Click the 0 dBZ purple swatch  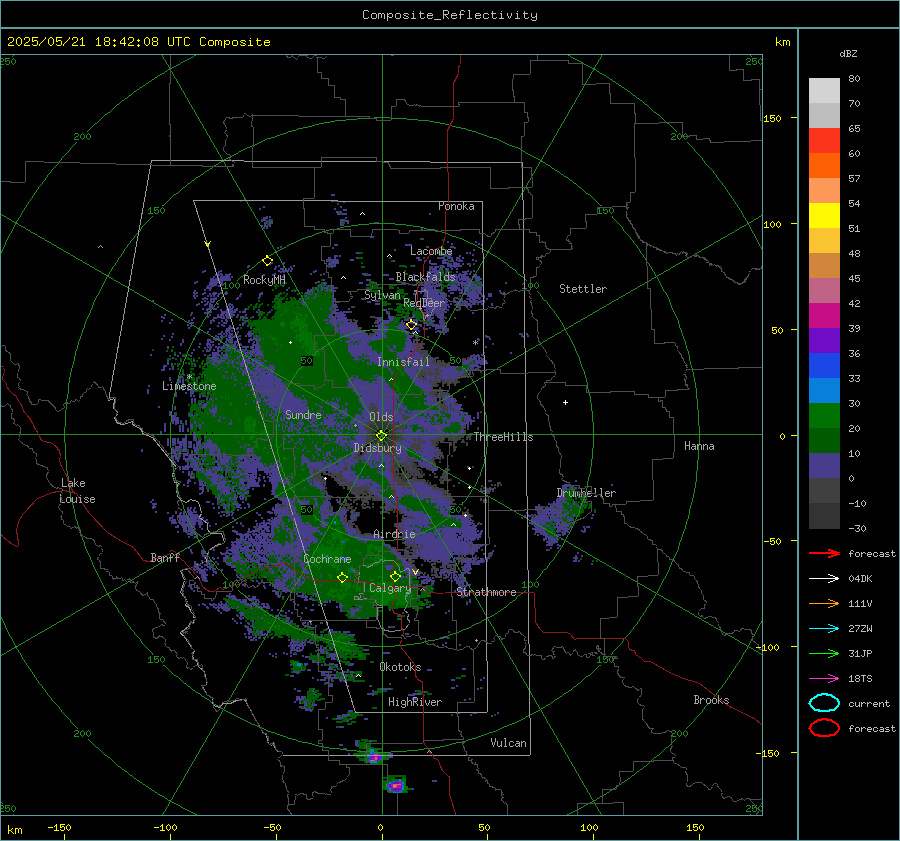[x=824, y=465]
